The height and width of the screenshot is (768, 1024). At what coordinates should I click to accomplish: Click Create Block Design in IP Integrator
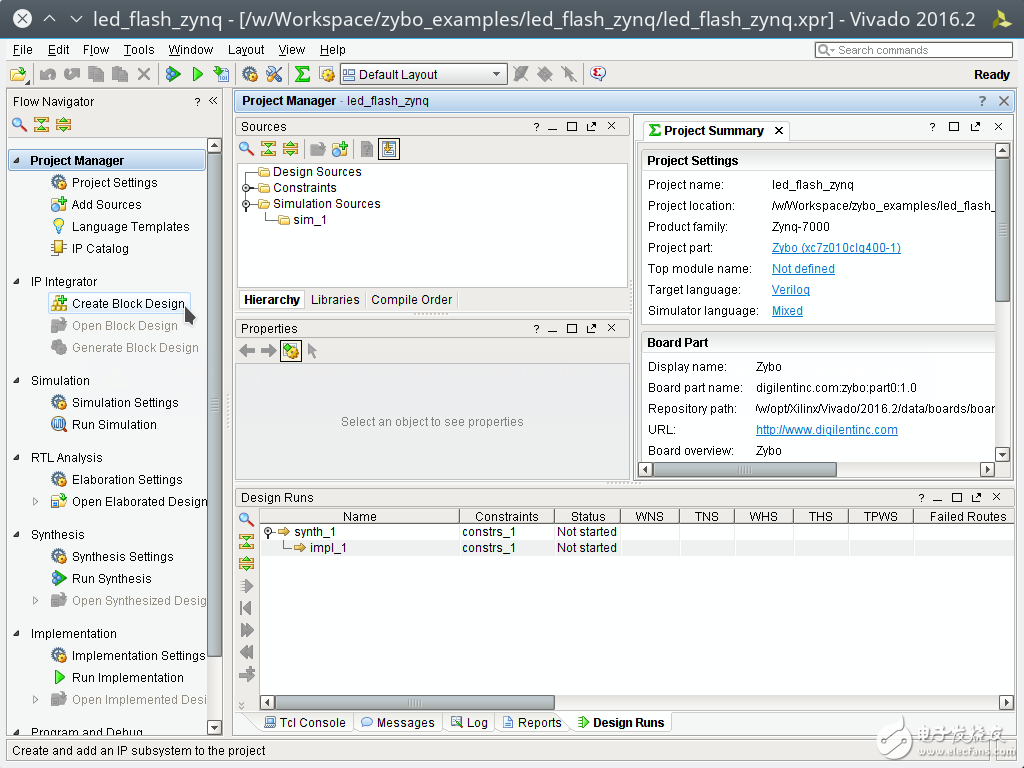(127, 304)
